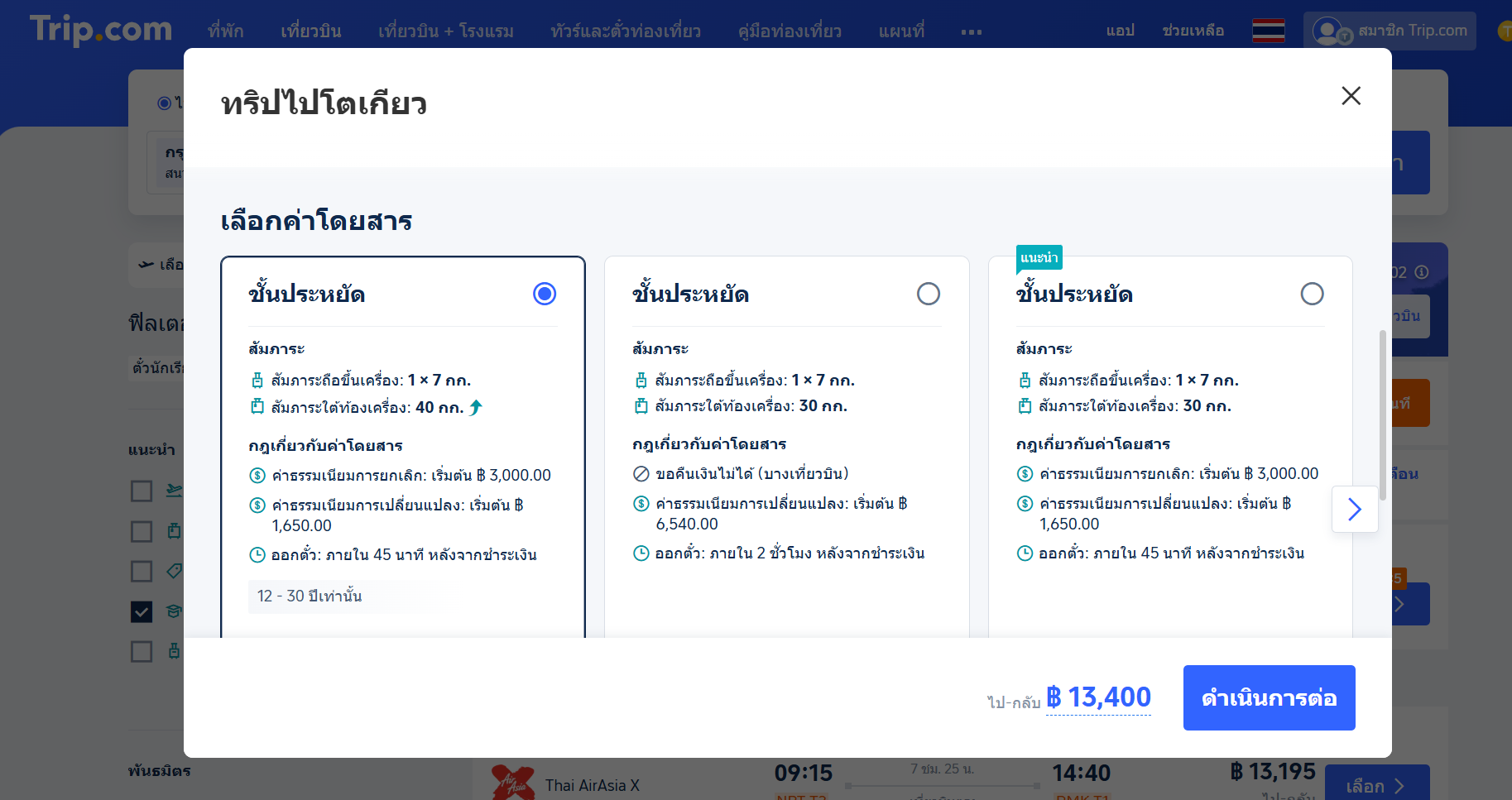Close the ทริปไปโตเกียว dialog
The image size is (1512, 800).
click(x=1351, y=96)
